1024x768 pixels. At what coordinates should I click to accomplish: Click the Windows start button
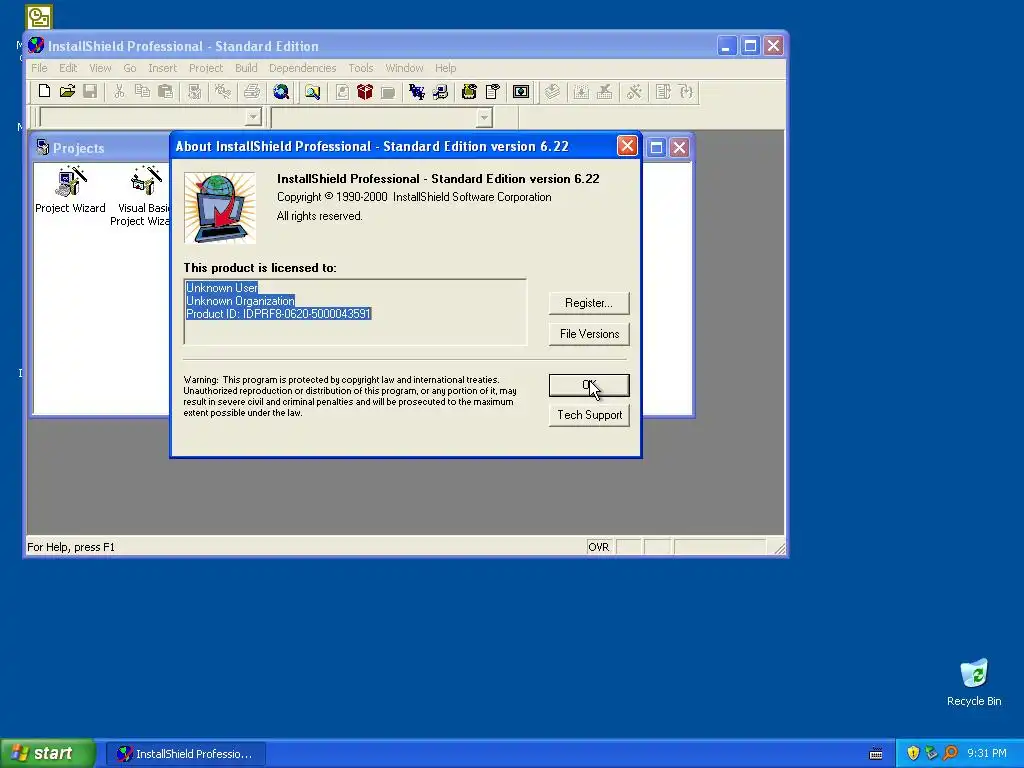48,753
